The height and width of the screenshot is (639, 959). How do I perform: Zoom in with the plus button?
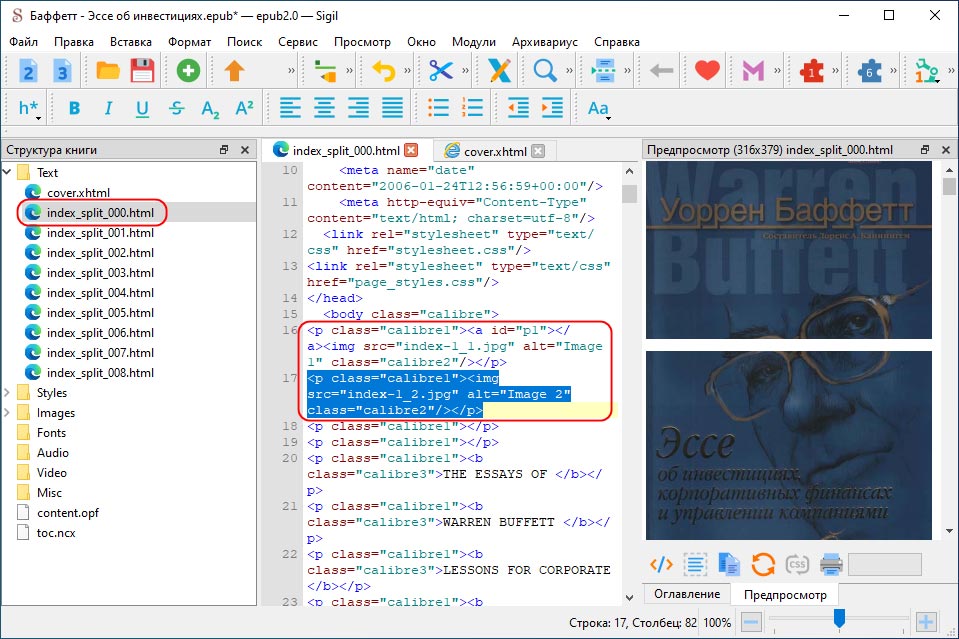click(926, 622)
